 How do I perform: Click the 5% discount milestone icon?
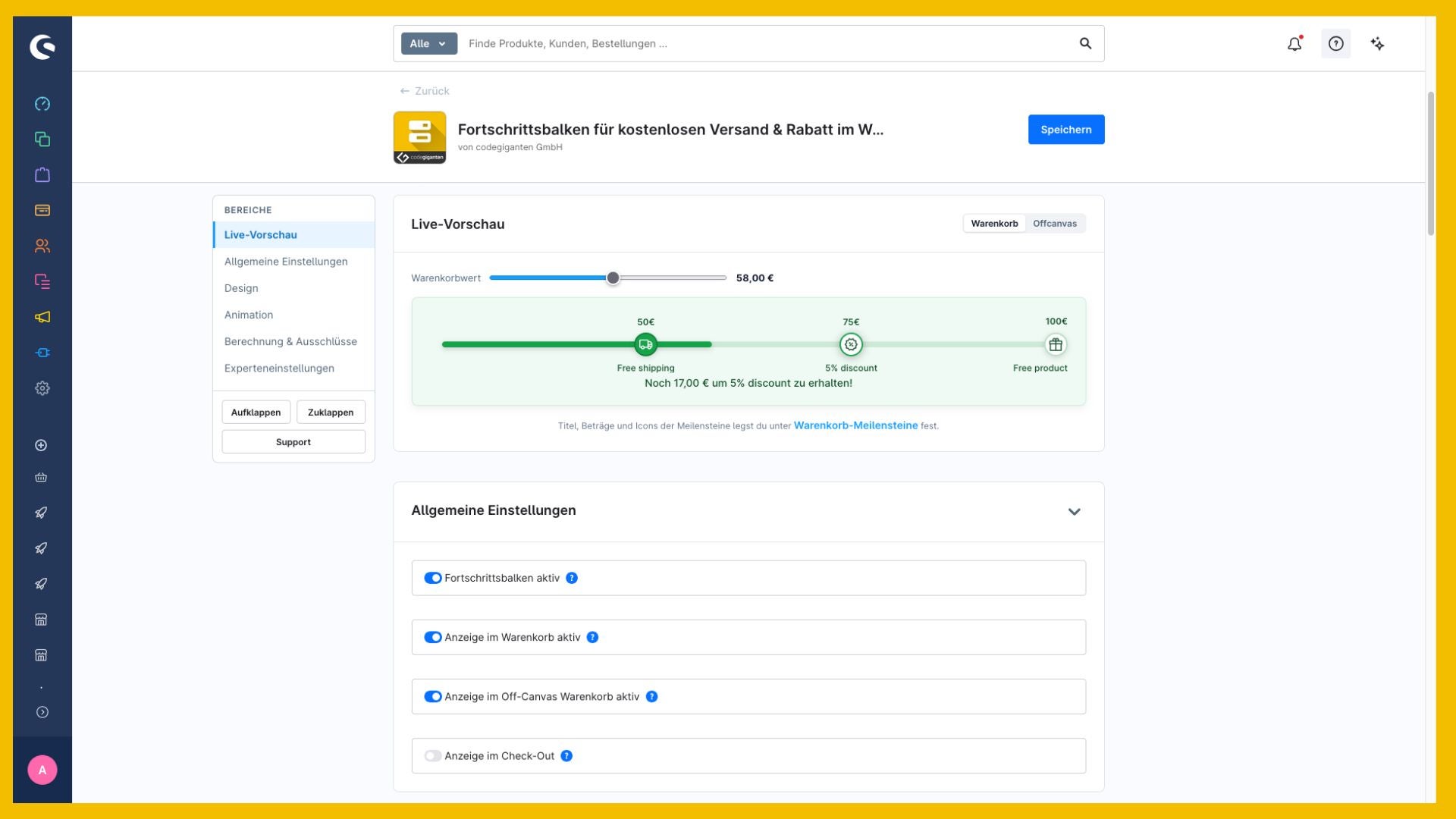point(851,344)
